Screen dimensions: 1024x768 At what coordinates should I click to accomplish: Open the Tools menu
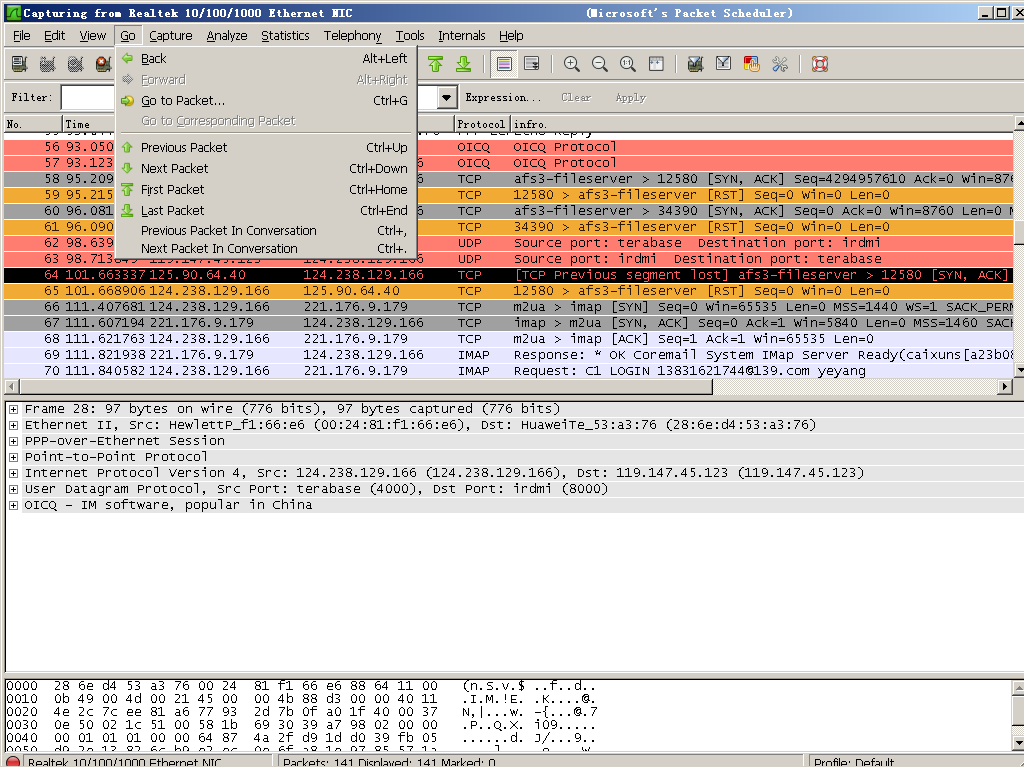(x=409, y=36)
